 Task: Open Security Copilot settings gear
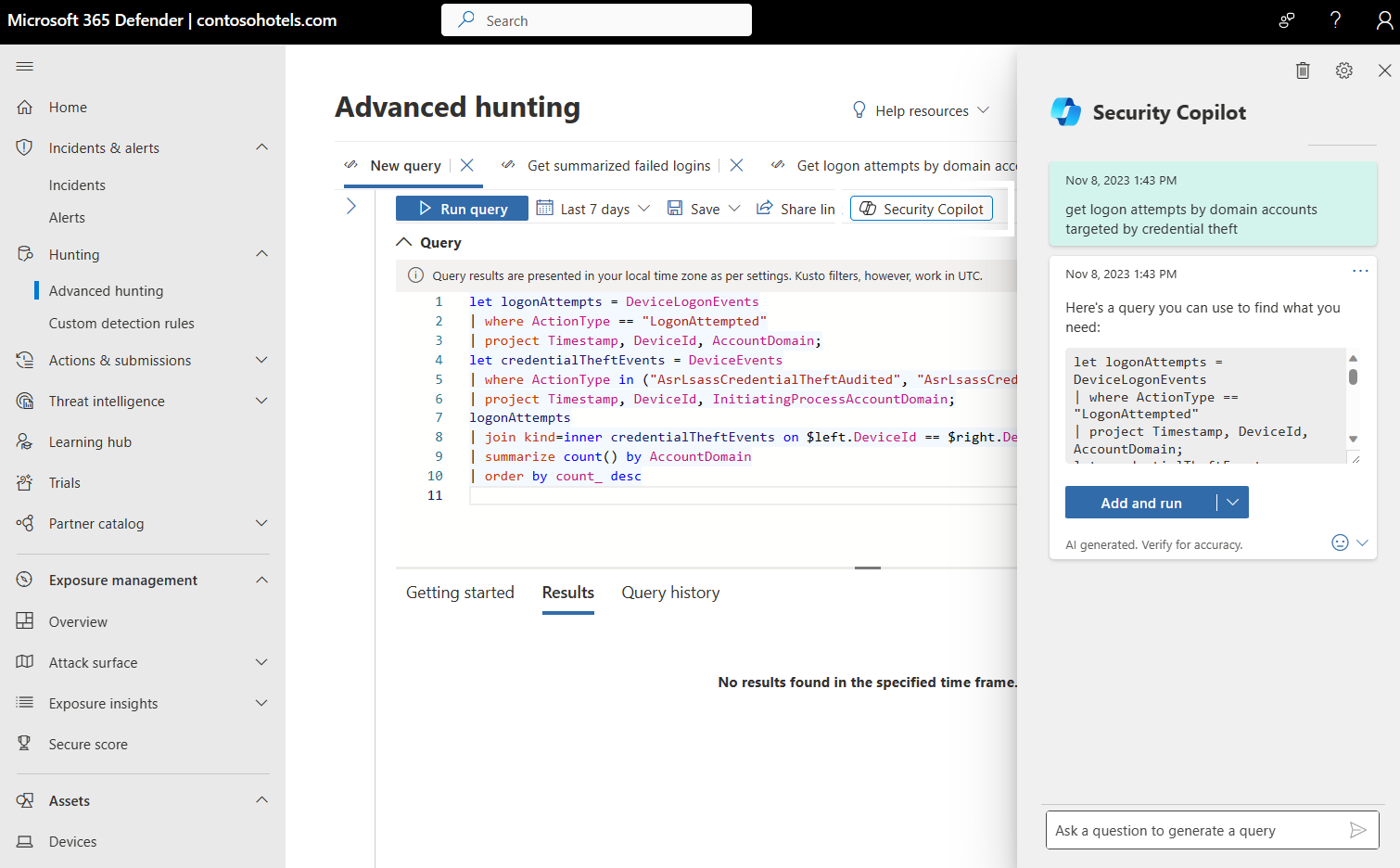pos(1343,70)
